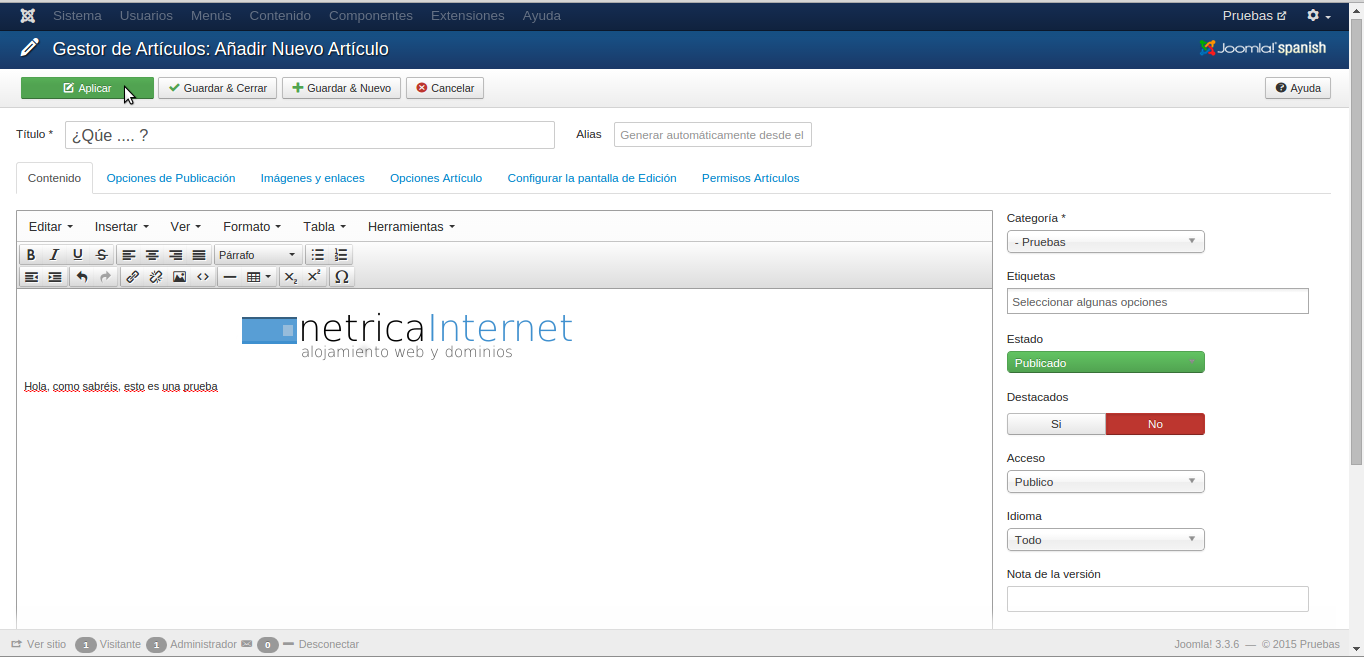Viewport: 1364px width, 657px height.
Task: Justify the text
Action: point(199,255)
